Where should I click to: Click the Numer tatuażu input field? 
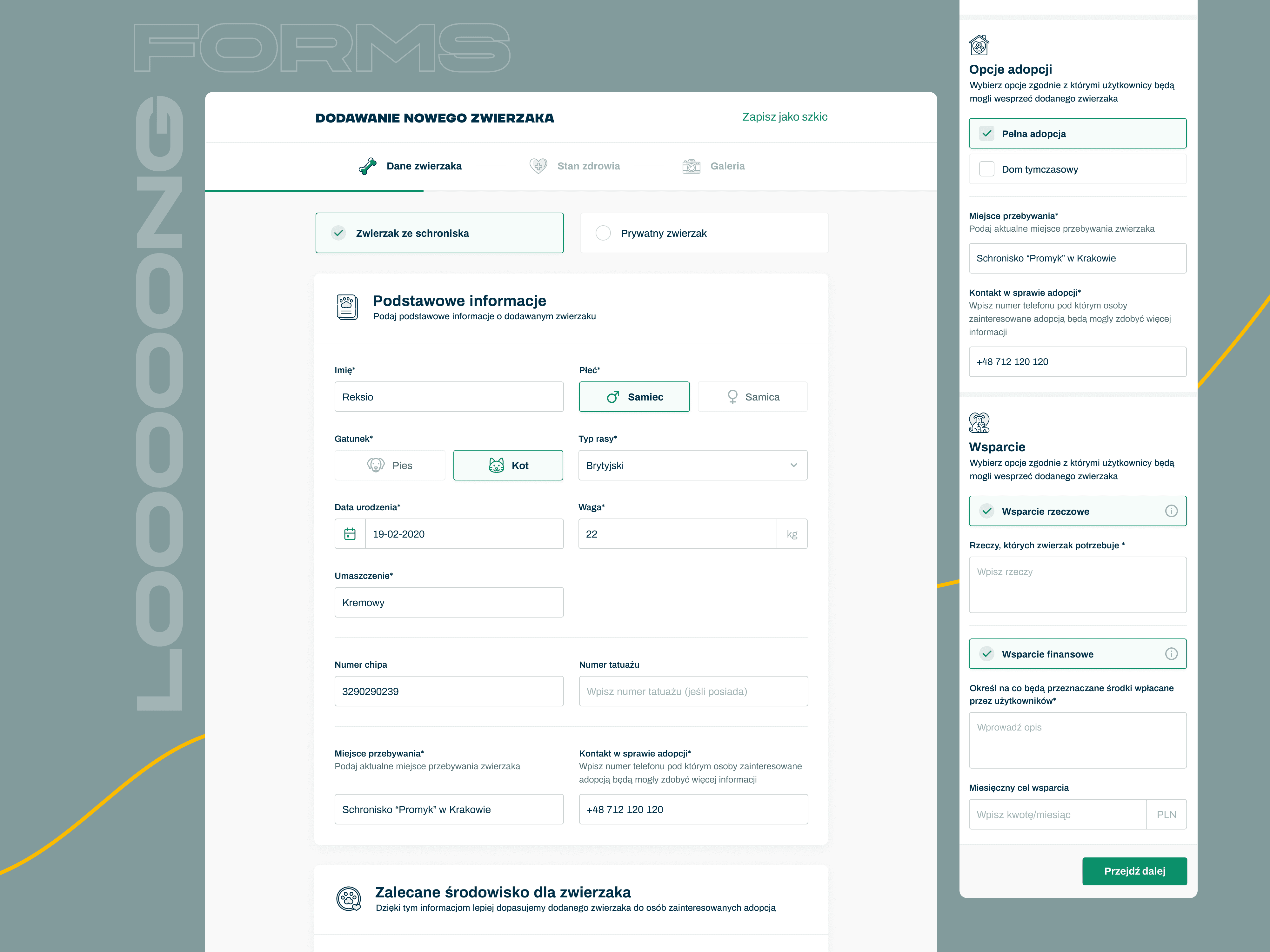(x=693, y=691)
